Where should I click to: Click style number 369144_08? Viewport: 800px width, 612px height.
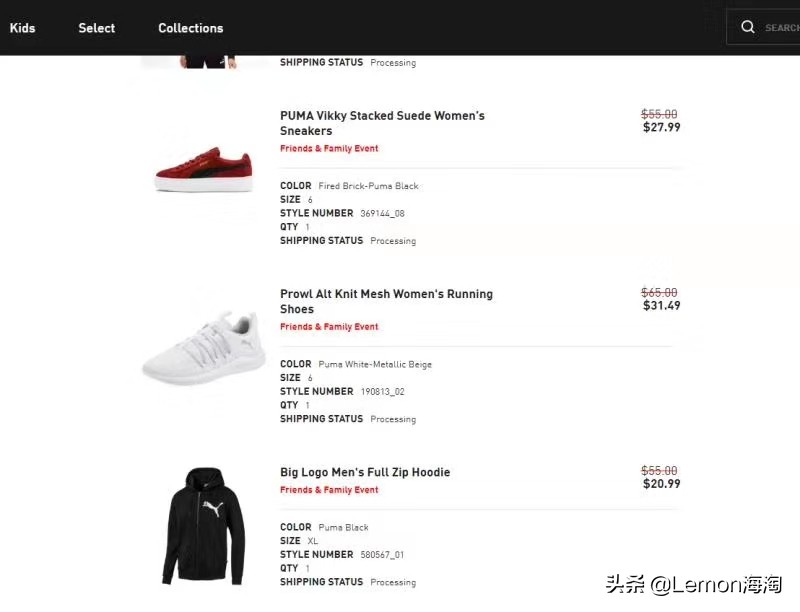click(x=382, y=213)
